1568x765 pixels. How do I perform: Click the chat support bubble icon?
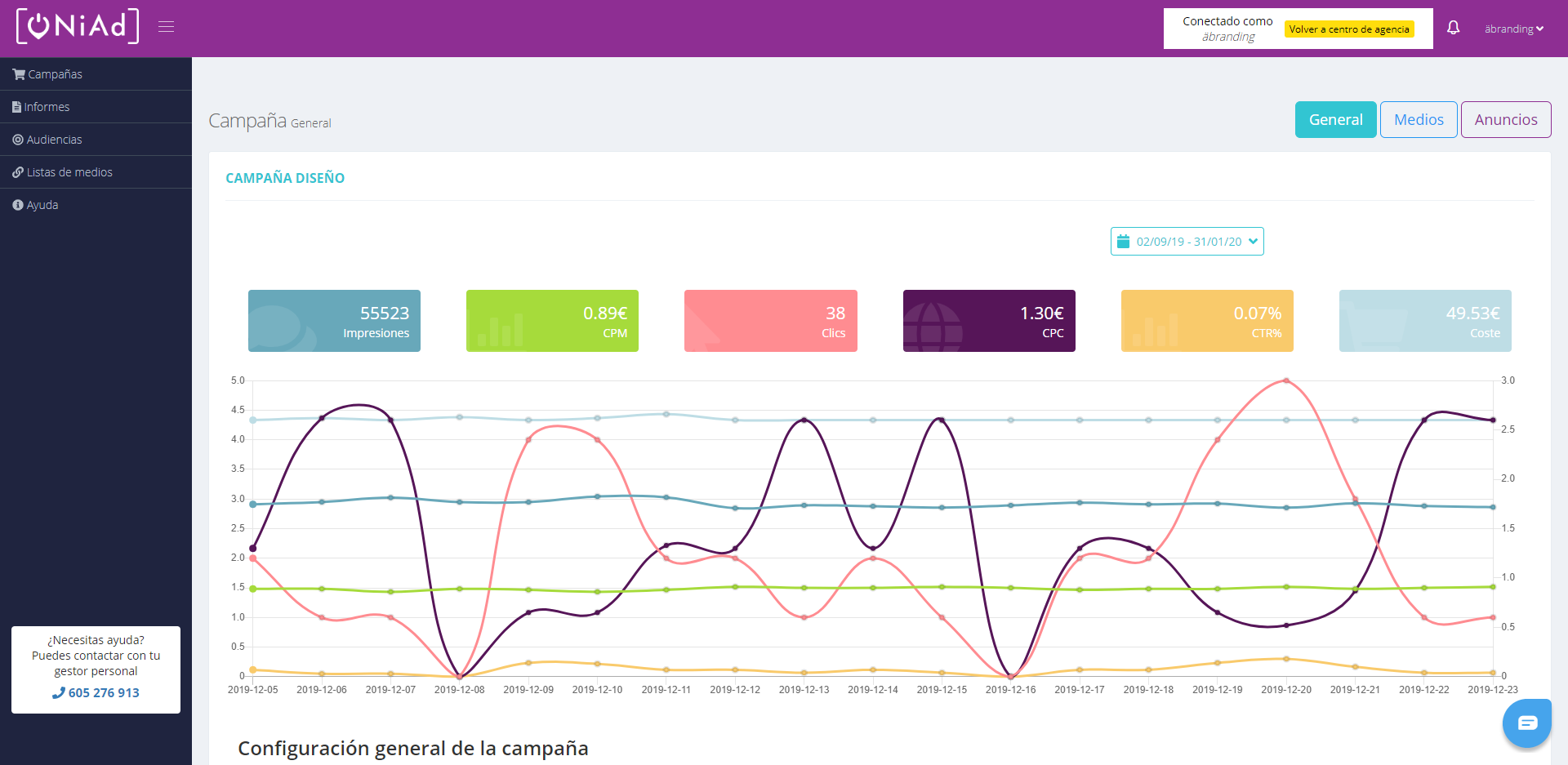(1526, 723)
